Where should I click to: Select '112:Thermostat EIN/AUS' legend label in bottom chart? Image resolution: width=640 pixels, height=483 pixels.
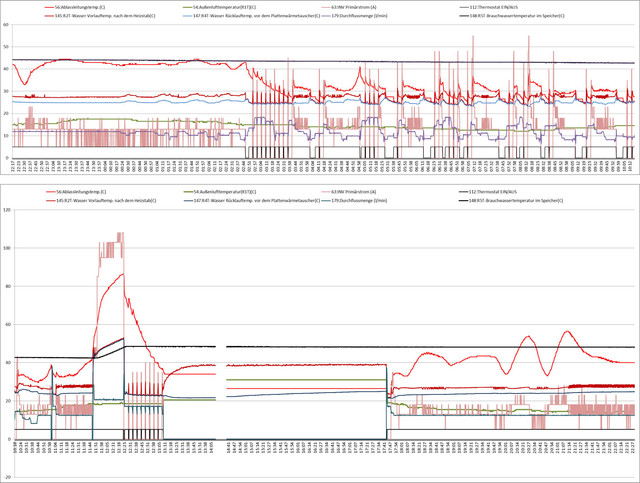tap(494, 192)
